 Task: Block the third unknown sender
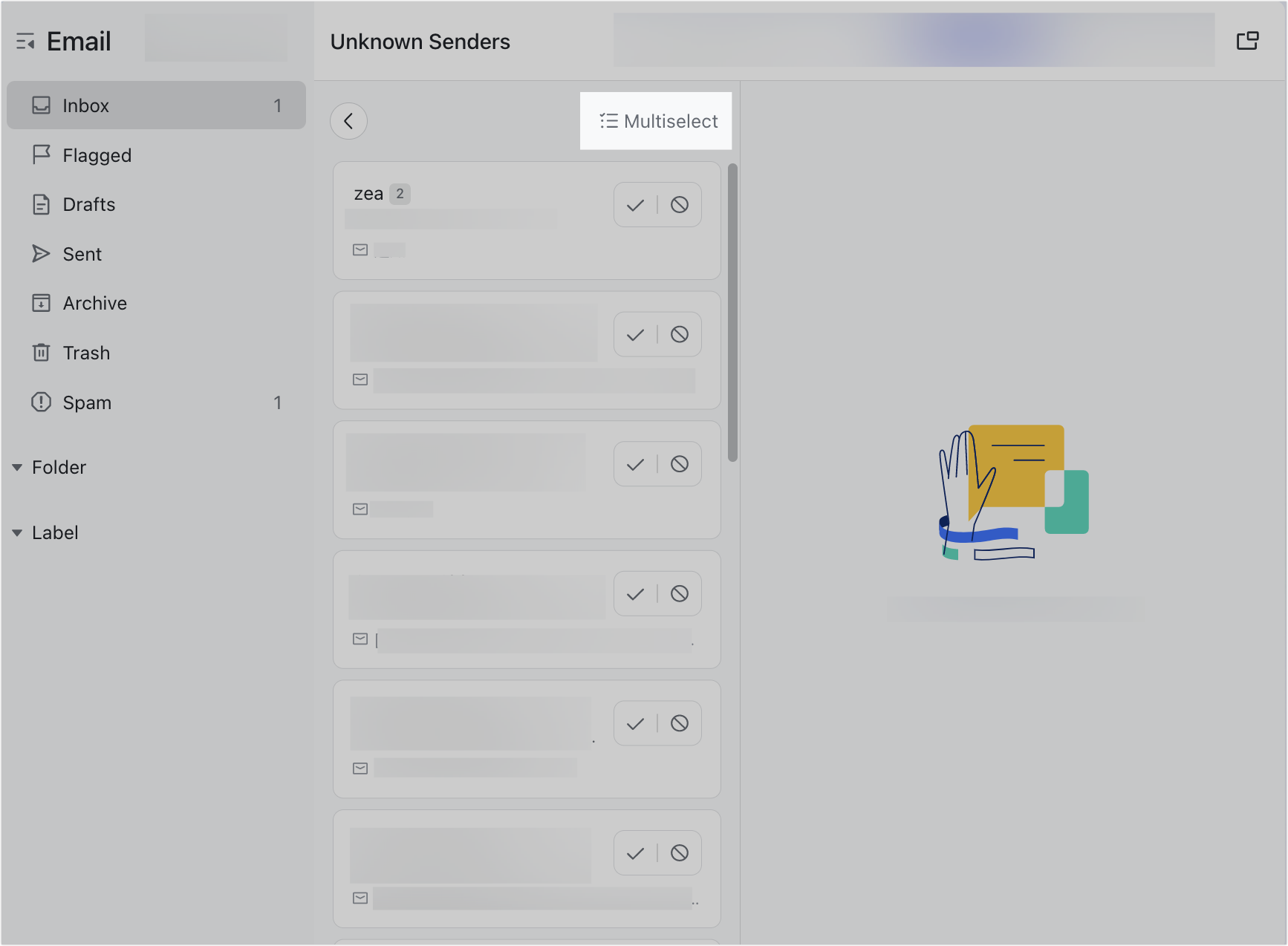[x=680, y=464]
